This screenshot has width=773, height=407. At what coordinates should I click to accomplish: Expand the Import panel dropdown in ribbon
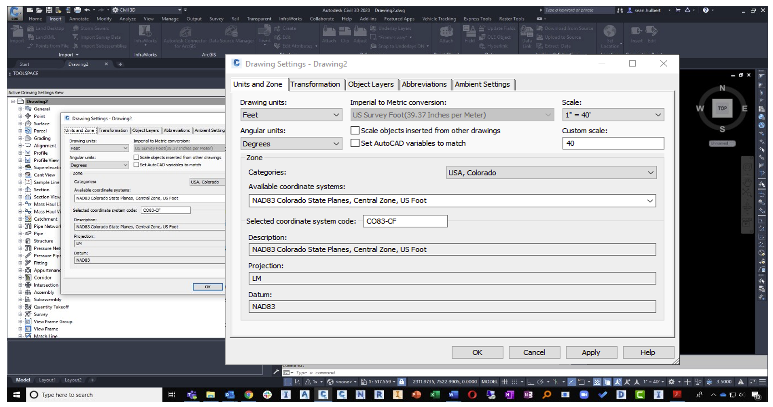[69, 54]
